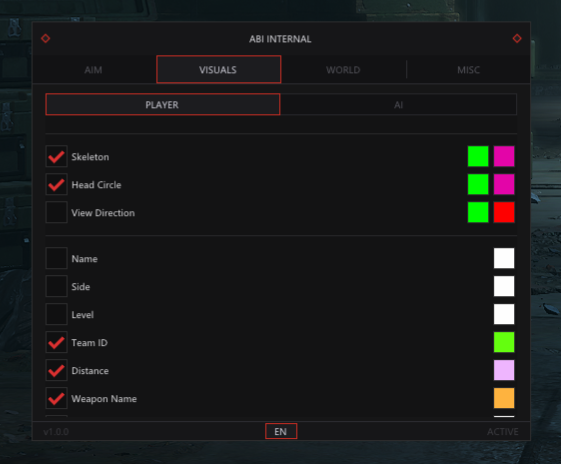Open the View Direction red color swatch
The width and height of the screenshot is (561, 464).
click(x=504, y=212)
